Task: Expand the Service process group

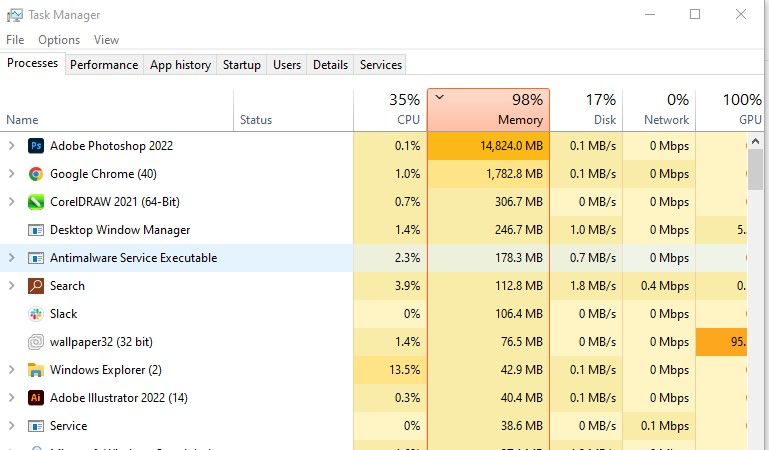Action: point(12,425)
